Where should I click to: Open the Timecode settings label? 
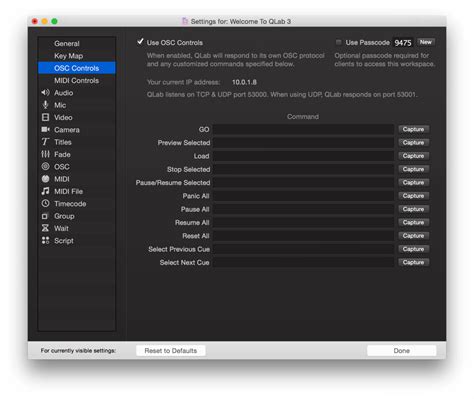[x=70, y=204]
